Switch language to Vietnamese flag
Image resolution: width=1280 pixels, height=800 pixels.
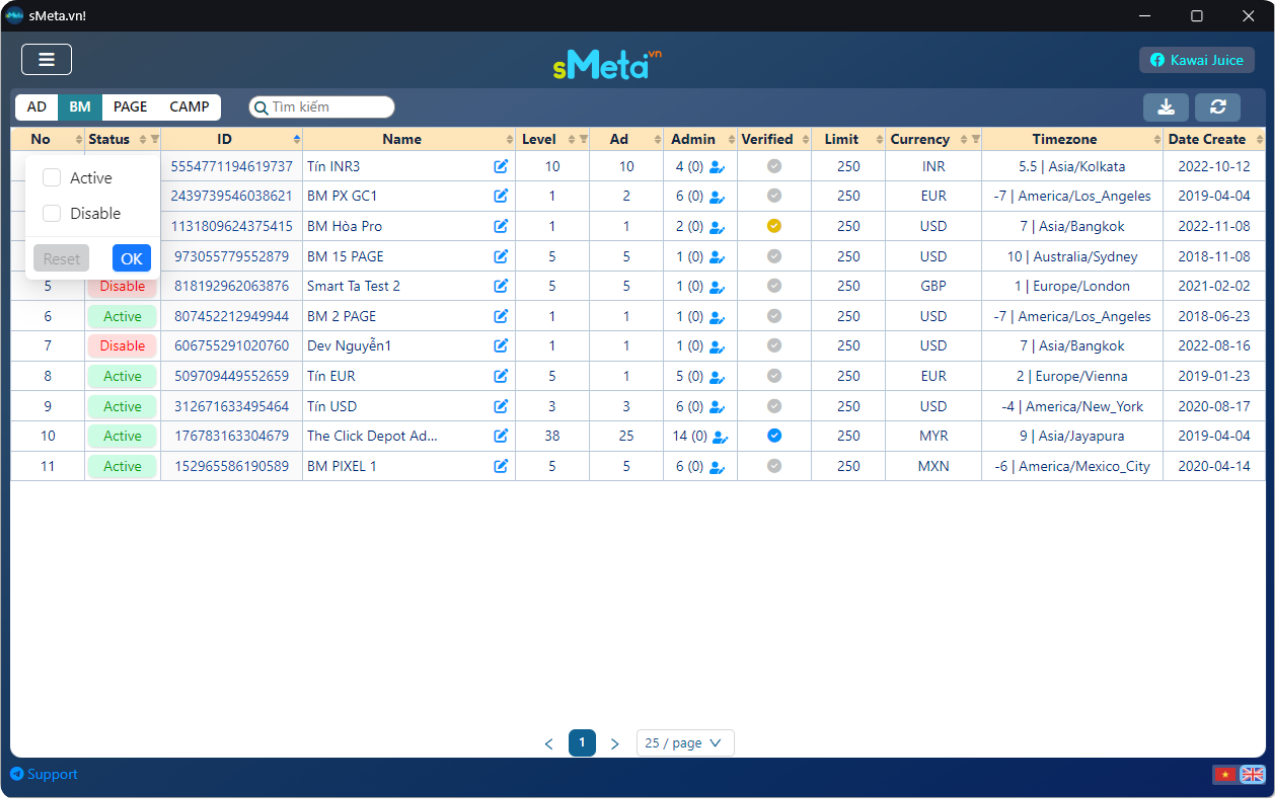(1224, 774)
